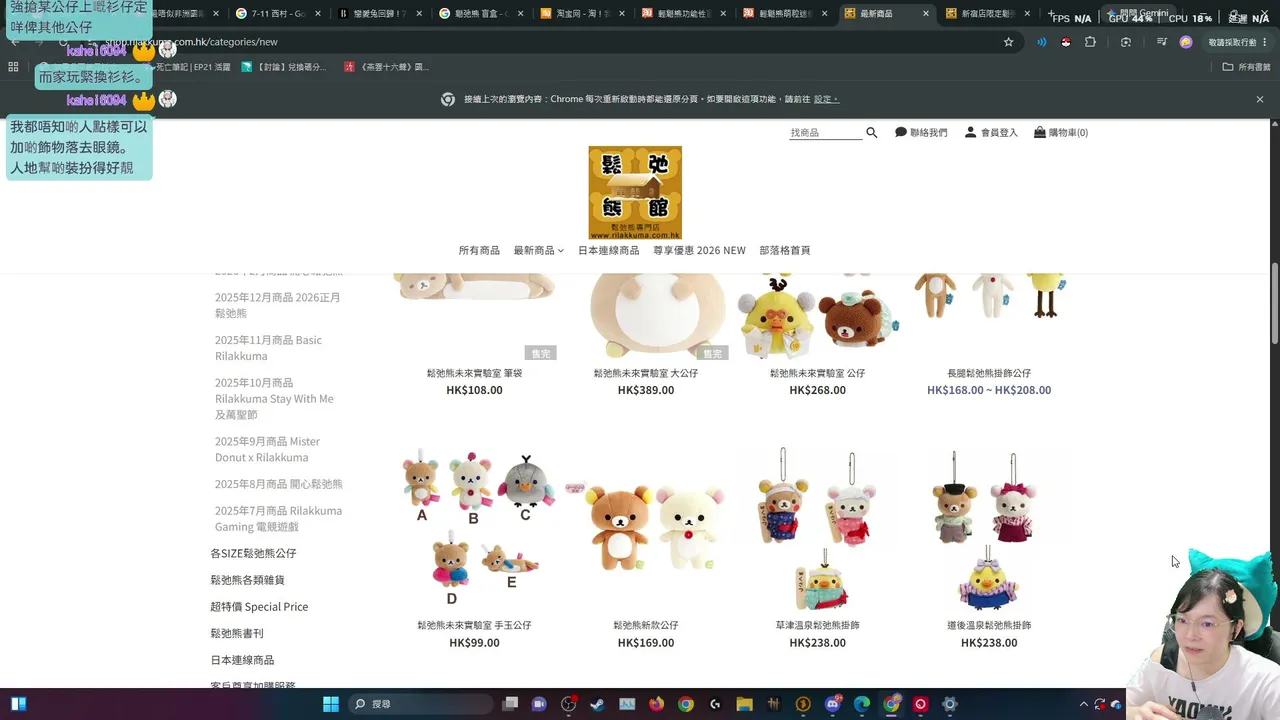Open 鬆弛熊書刊 sidebar category
The height and width of the screenshot is (720, 1280).
[237, 633]
